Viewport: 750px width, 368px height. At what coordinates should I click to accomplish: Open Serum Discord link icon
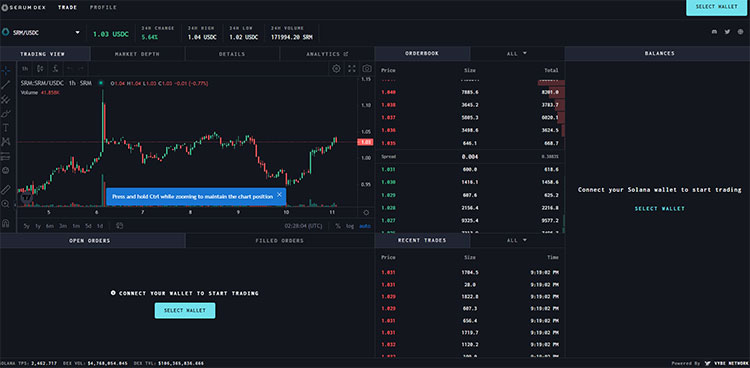pos(715,32)
